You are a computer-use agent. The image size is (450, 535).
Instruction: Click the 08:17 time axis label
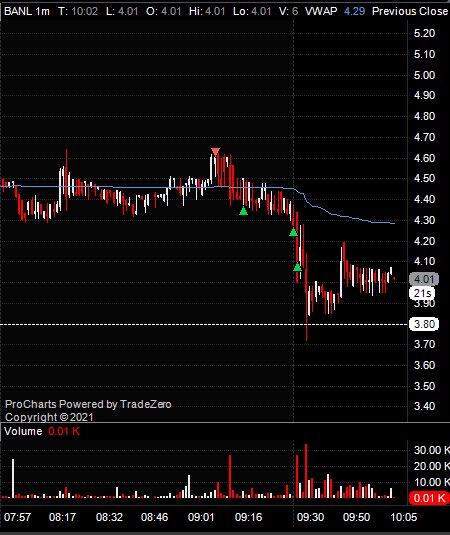pyautogui.click(x=62, y=517)
